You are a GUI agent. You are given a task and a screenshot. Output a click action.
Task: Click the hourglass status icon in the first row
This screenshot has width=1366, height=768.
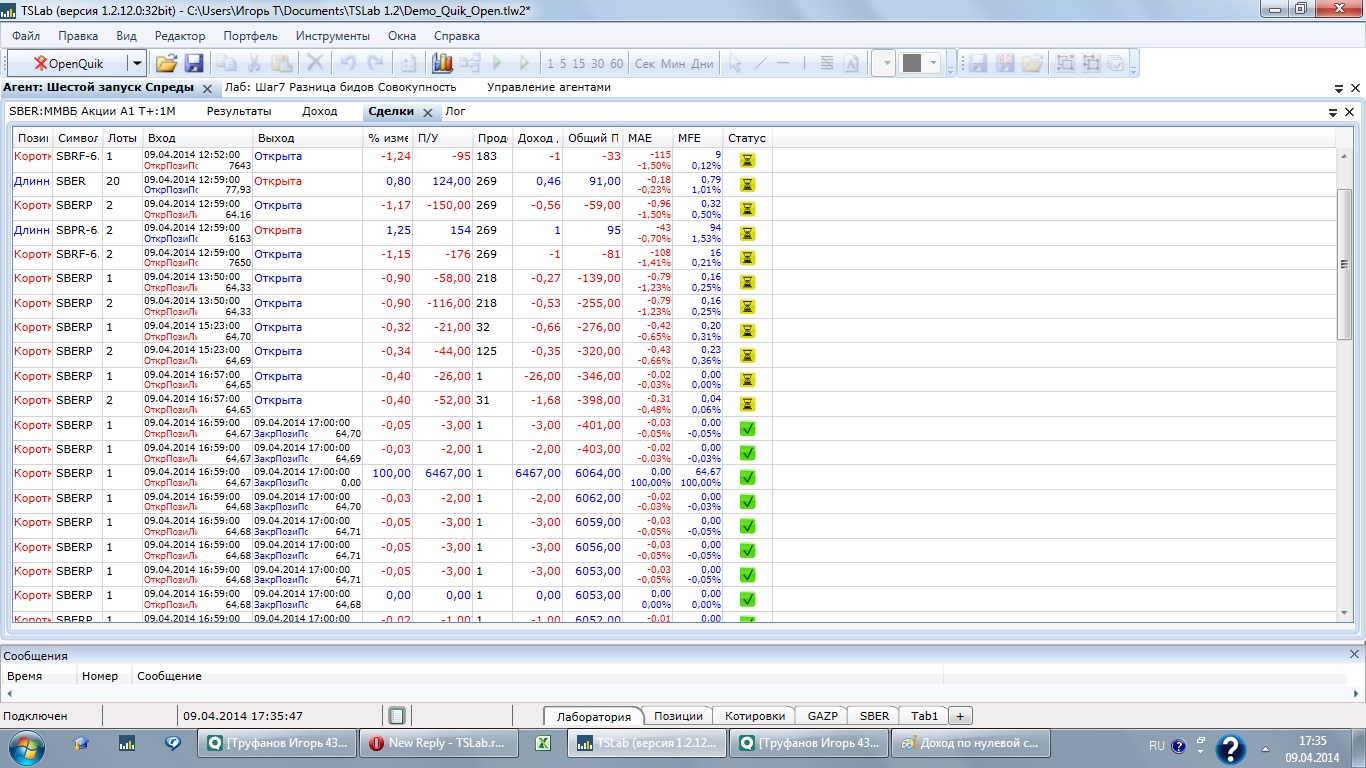[747, 160]
